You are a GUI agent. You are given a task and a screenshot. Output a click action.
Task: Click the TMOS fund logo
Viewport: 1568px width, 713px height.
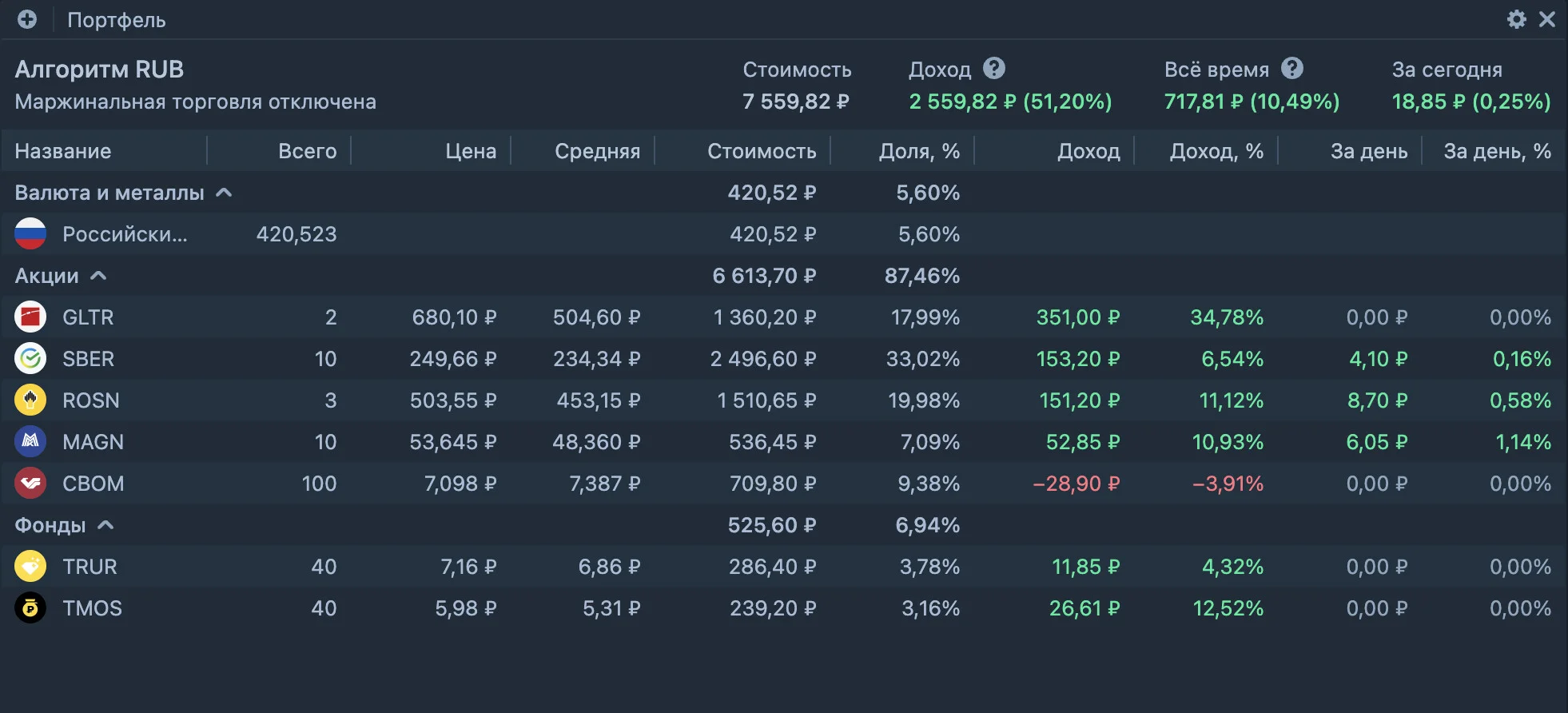30,608
